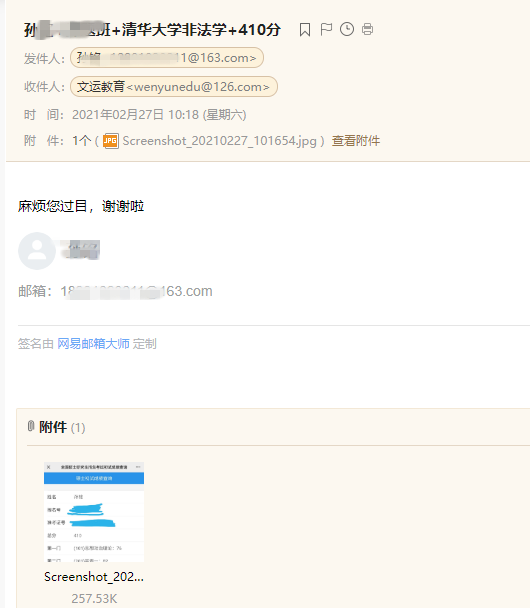This screenshot has width=530, height=608.
Task: Print the email using the printer icon
Action: click(368, 29)
